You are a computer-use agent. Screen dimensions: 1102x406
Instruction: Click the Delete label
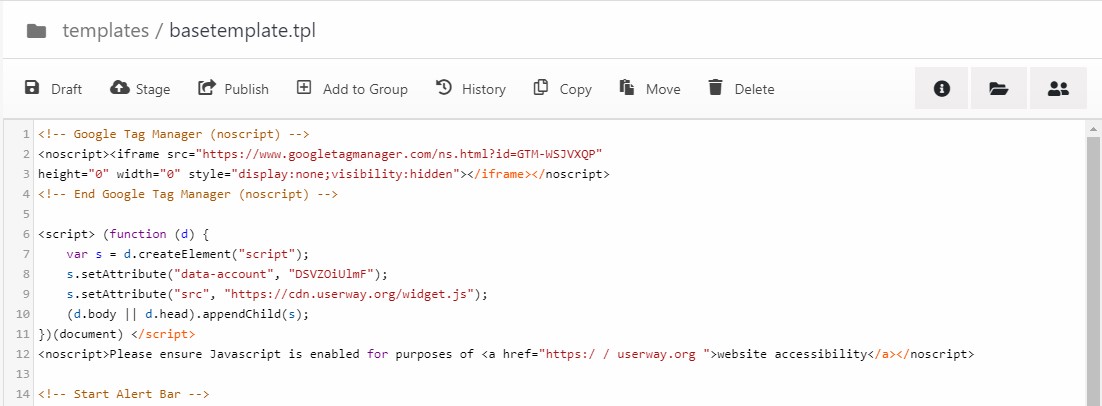point(755,89)
